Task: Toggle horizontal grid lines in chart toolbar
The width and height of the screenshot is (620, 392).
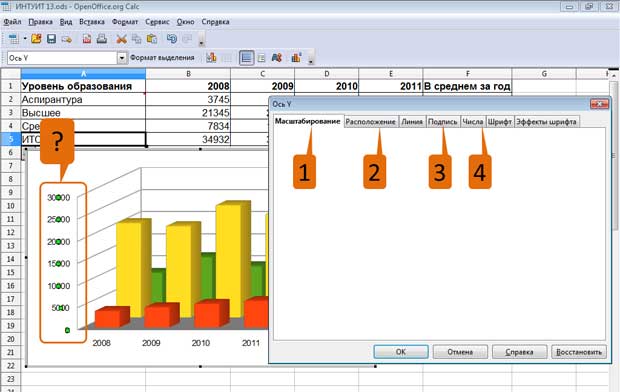Action: [246, 58]
